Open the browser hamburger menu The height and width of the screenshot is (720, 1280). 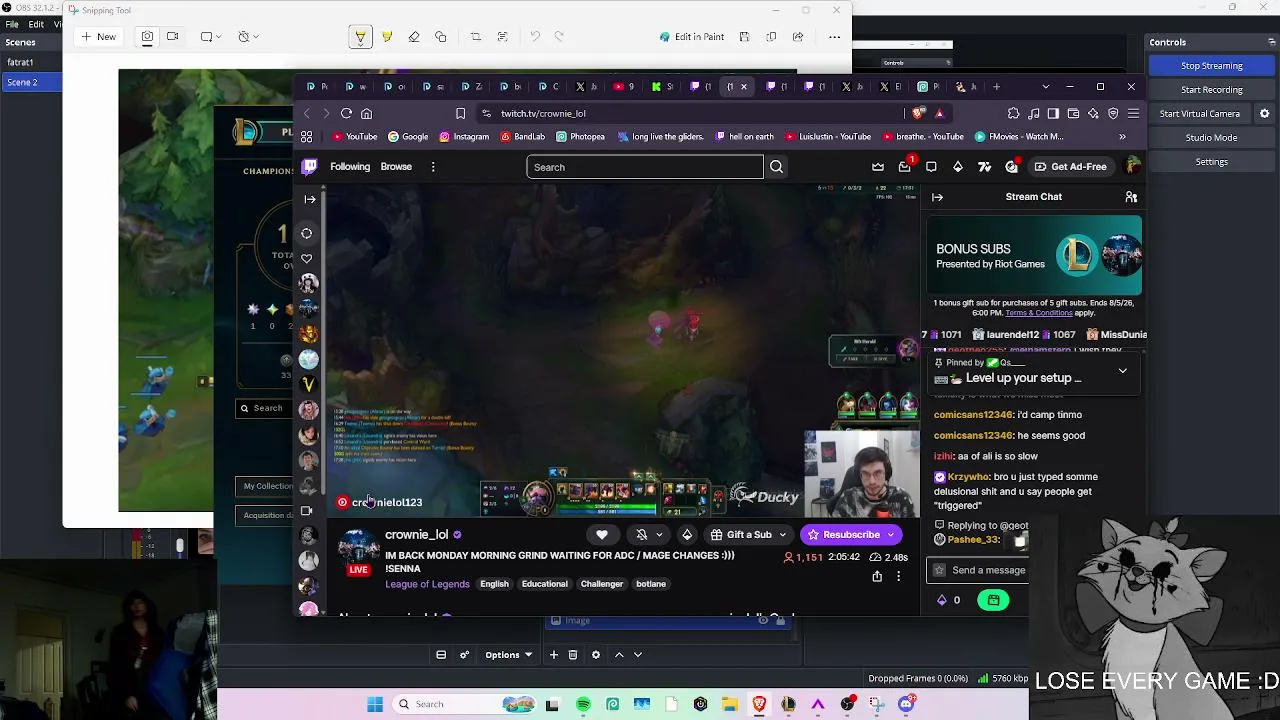(x=1132, y=114)
